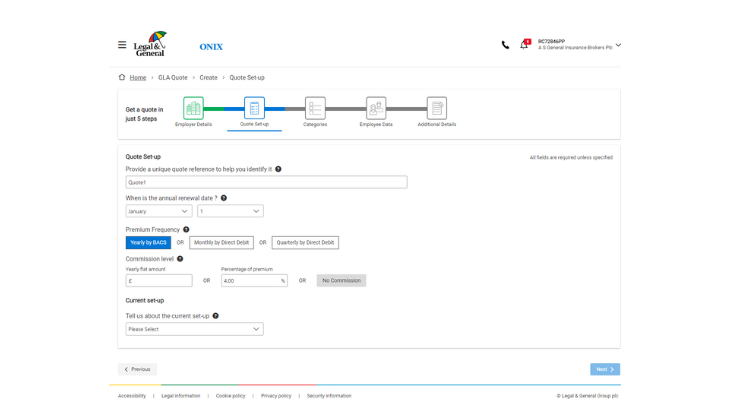
Task: Choose the No Commission button
Action: pyautogui.click(x=341, y=281)
